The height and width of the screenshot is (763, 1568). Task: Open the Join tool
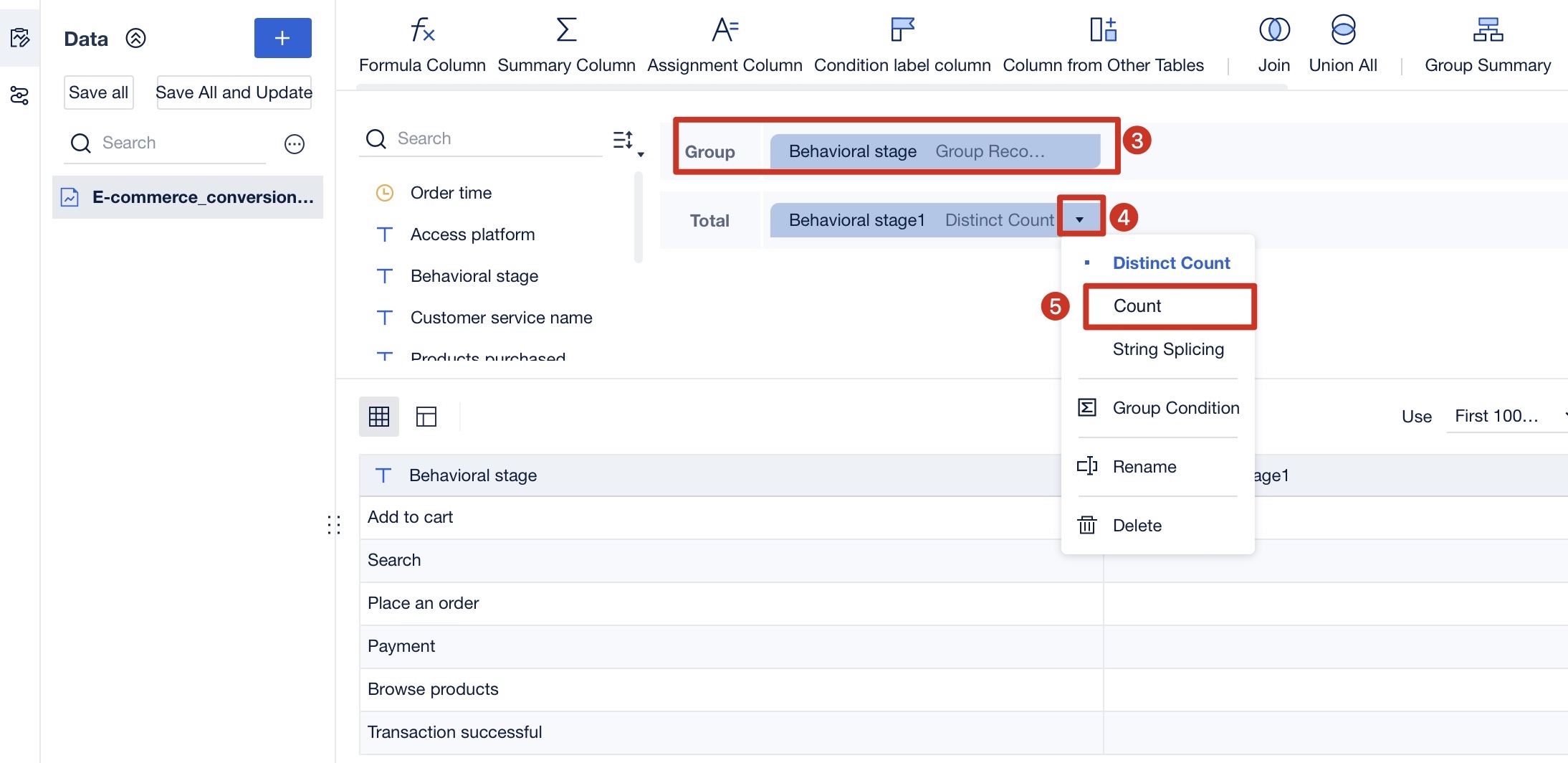tap(1273, 43)
